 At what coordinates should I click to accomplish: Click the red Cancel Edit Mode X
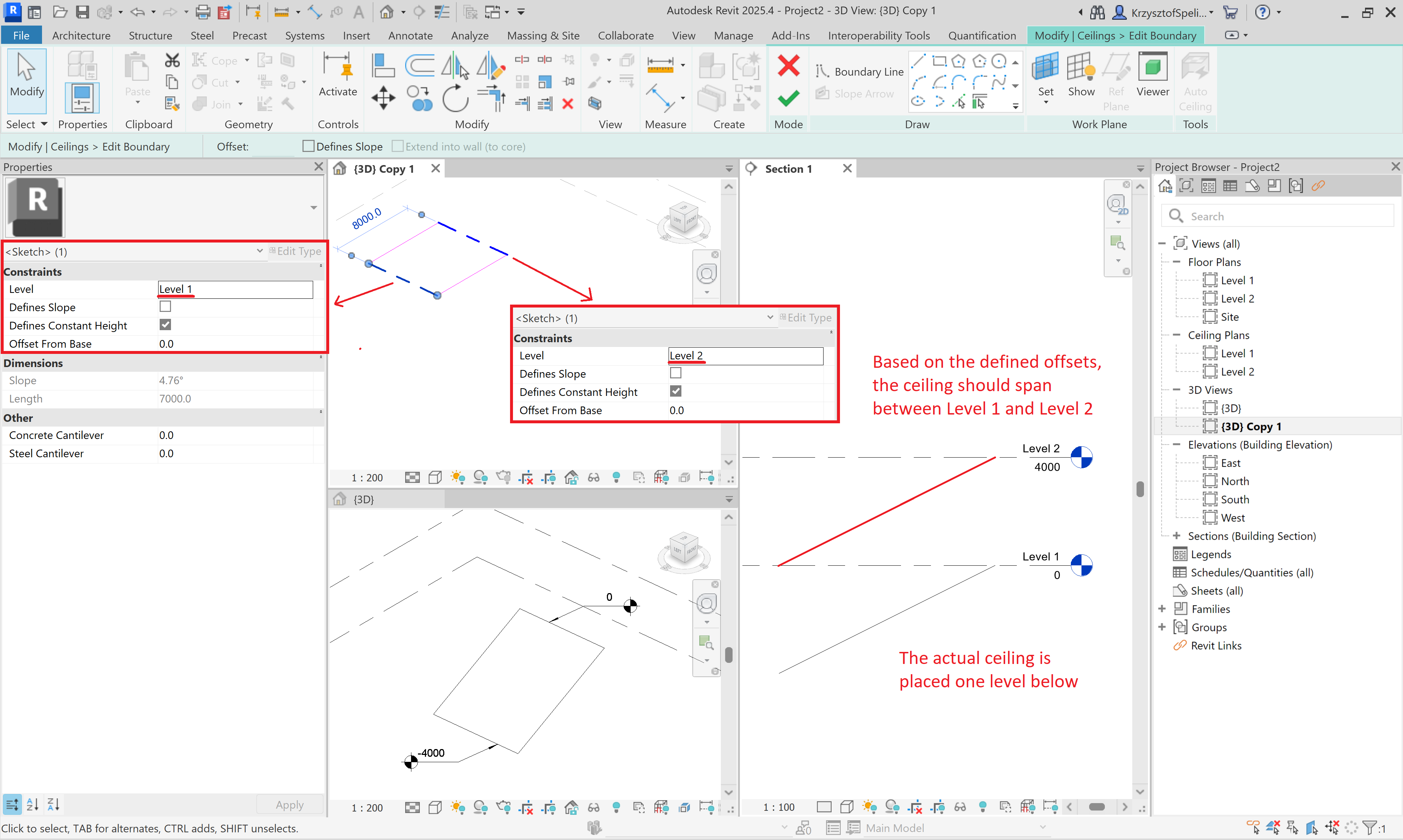tap(788, 66)
